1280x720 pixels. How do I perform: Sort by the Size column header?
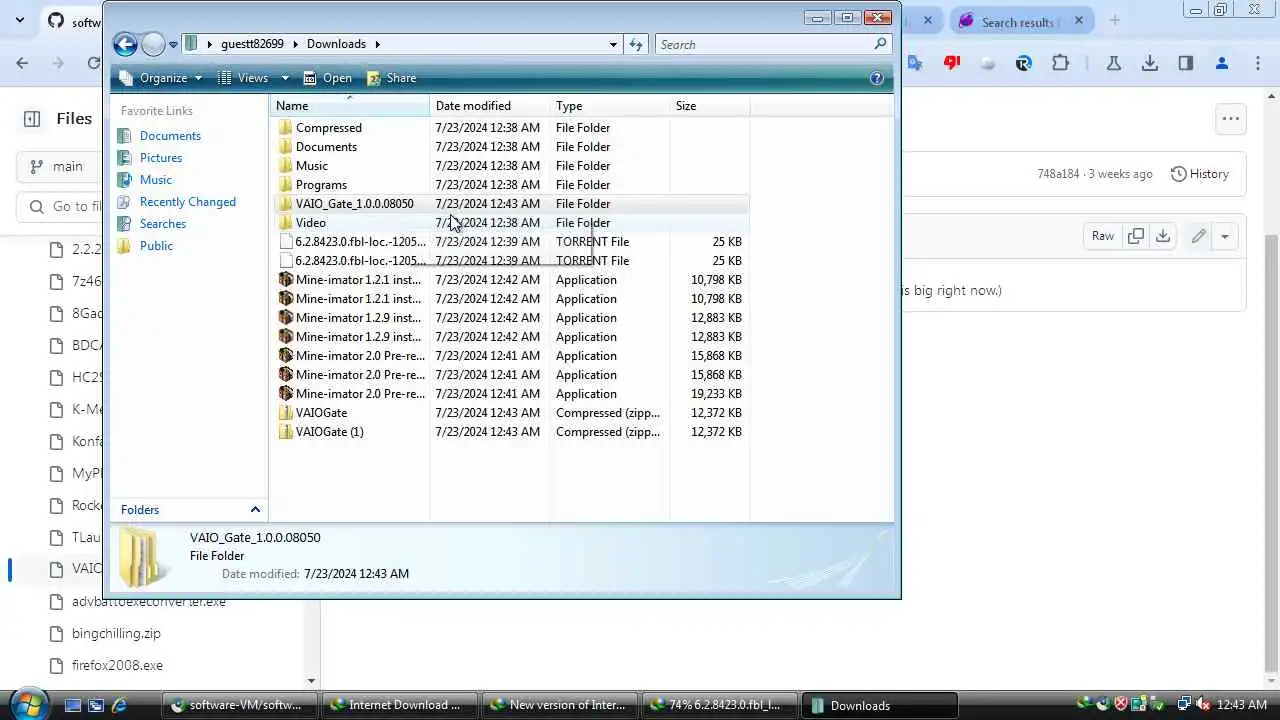coord(710,106)
